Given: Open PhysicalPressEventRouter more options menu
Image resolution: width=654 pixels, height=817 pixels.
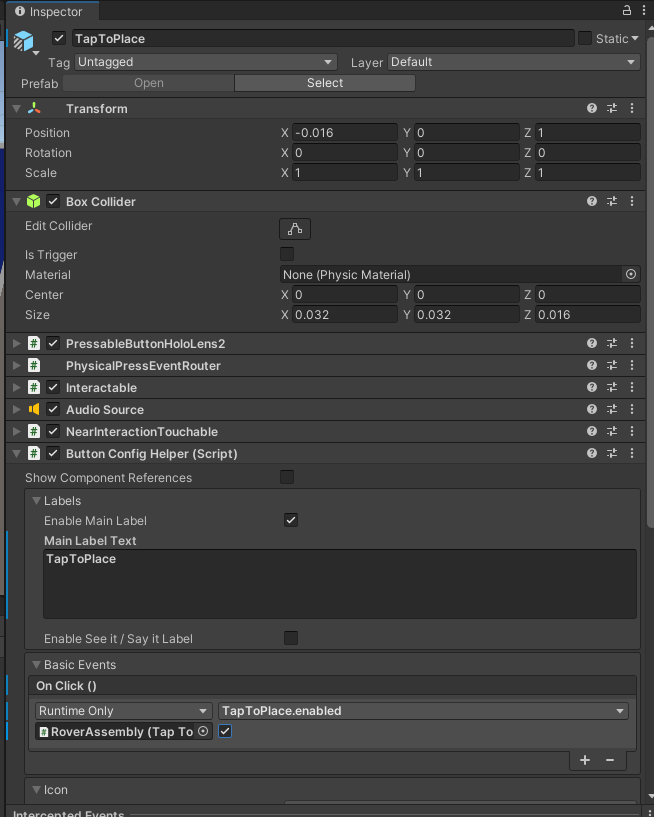Looking at the screenshot, I should (x=632, y=365).
